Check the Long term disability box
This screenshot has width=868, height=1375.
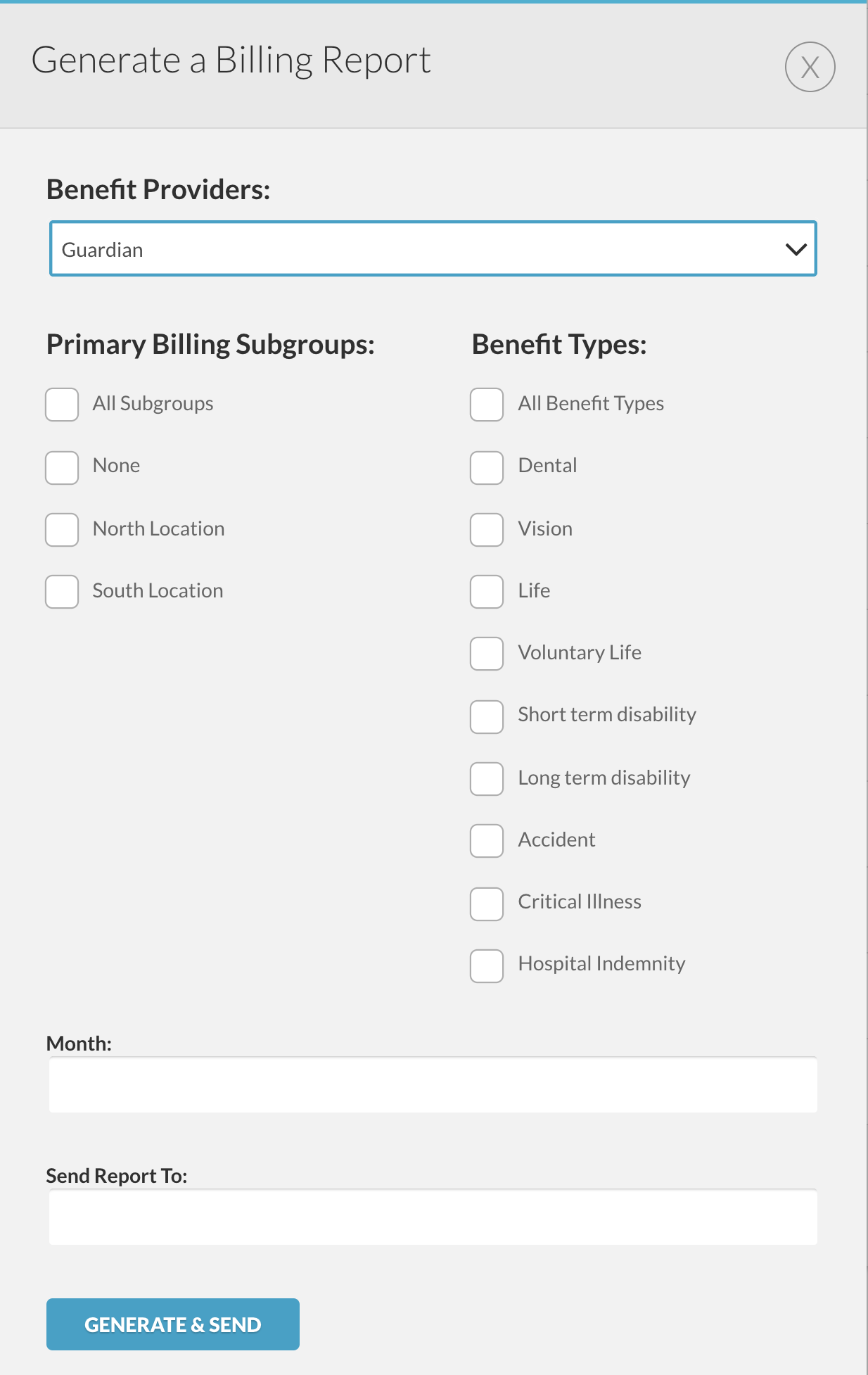487,779
